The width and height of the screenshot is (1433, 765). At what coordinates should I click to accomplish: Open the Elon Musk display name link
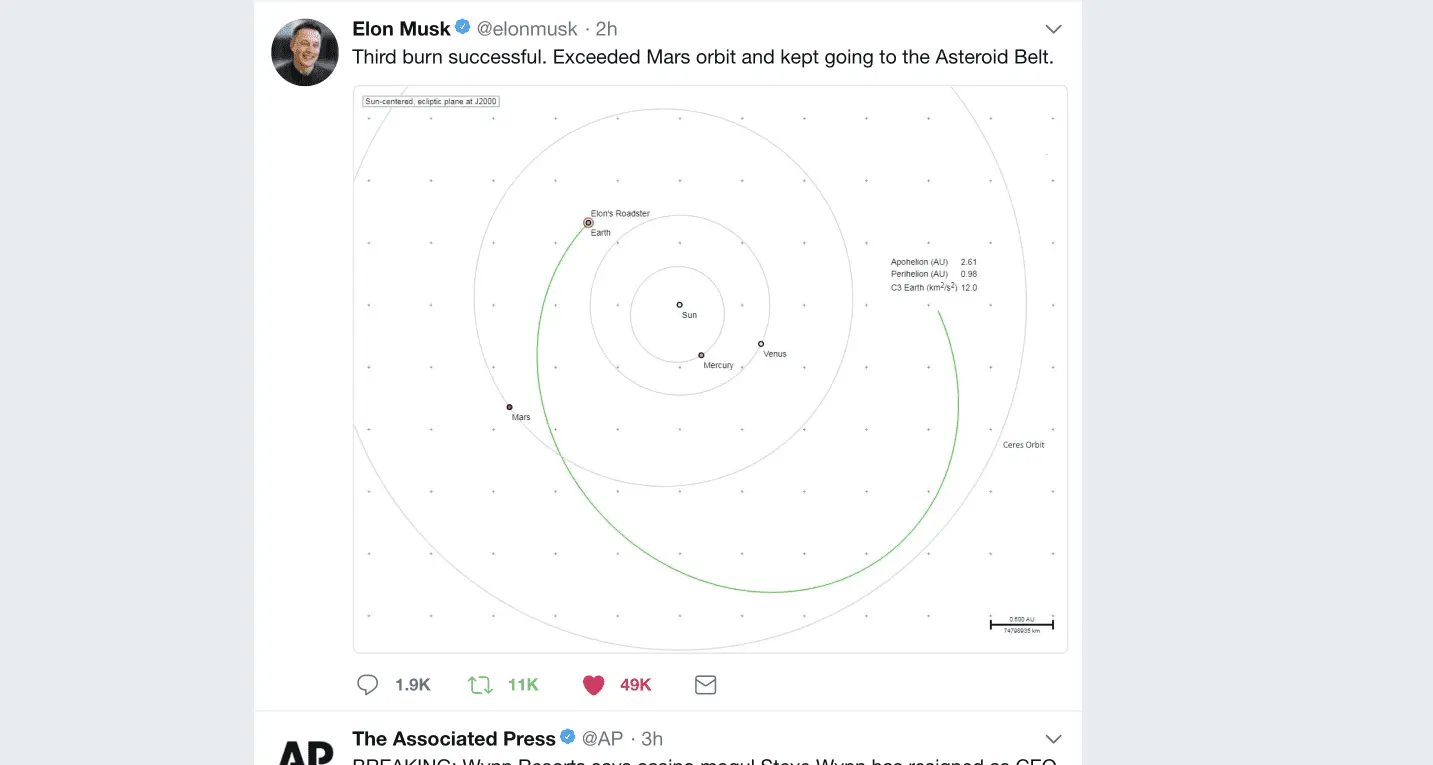[401, 29]
